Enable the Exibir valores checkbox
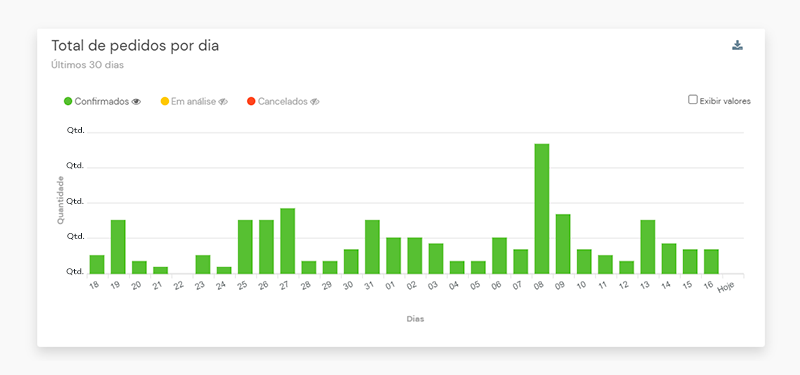Screen dimensions: 800x375 (692, 99)
